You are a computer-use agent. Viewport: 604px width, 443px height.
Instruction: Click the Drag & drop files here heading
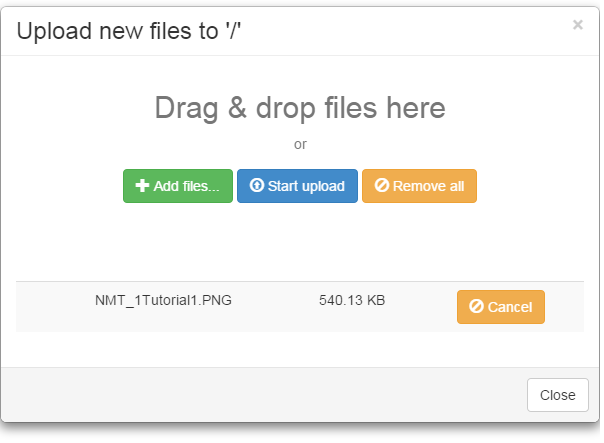300,108
